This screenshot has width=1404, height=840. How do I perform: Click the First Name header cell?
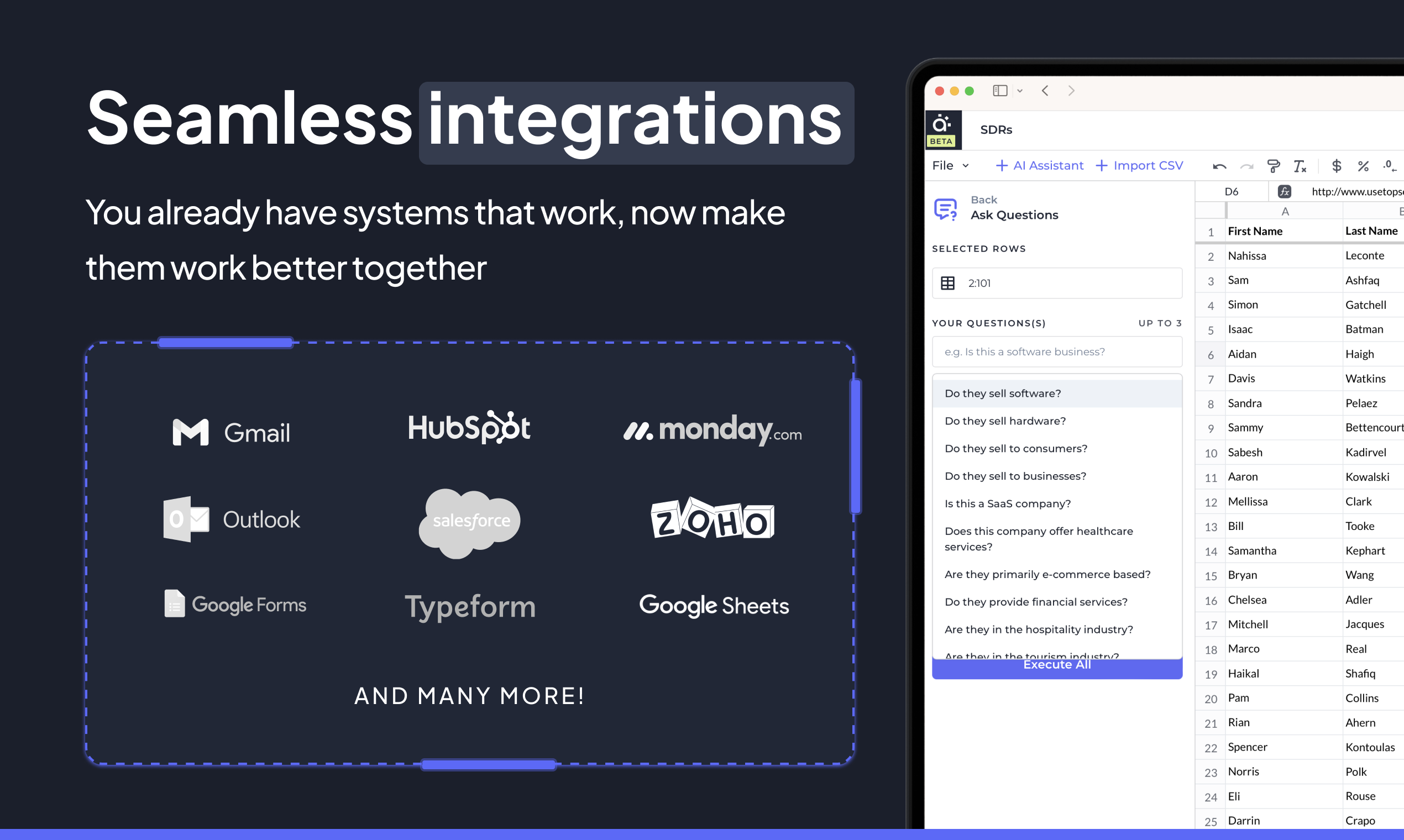[x=1284, y=231]
